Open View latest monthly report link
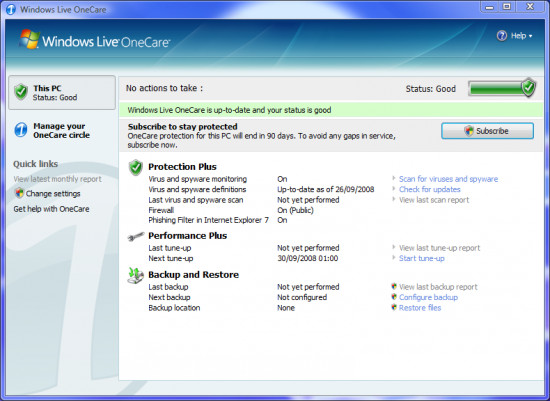 tap(58, 179)
